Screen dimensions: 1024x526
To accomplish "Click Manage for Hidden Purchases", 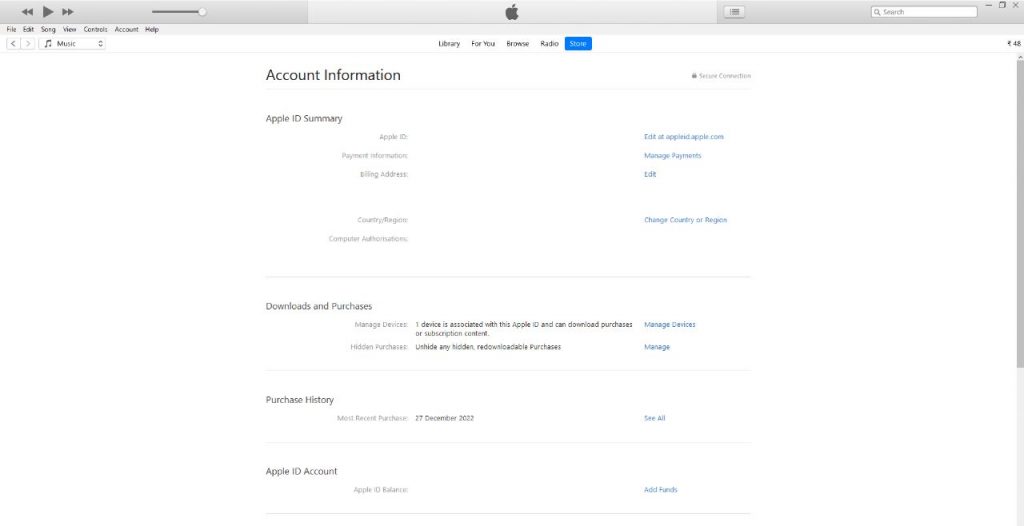I will tap(657, 347).
